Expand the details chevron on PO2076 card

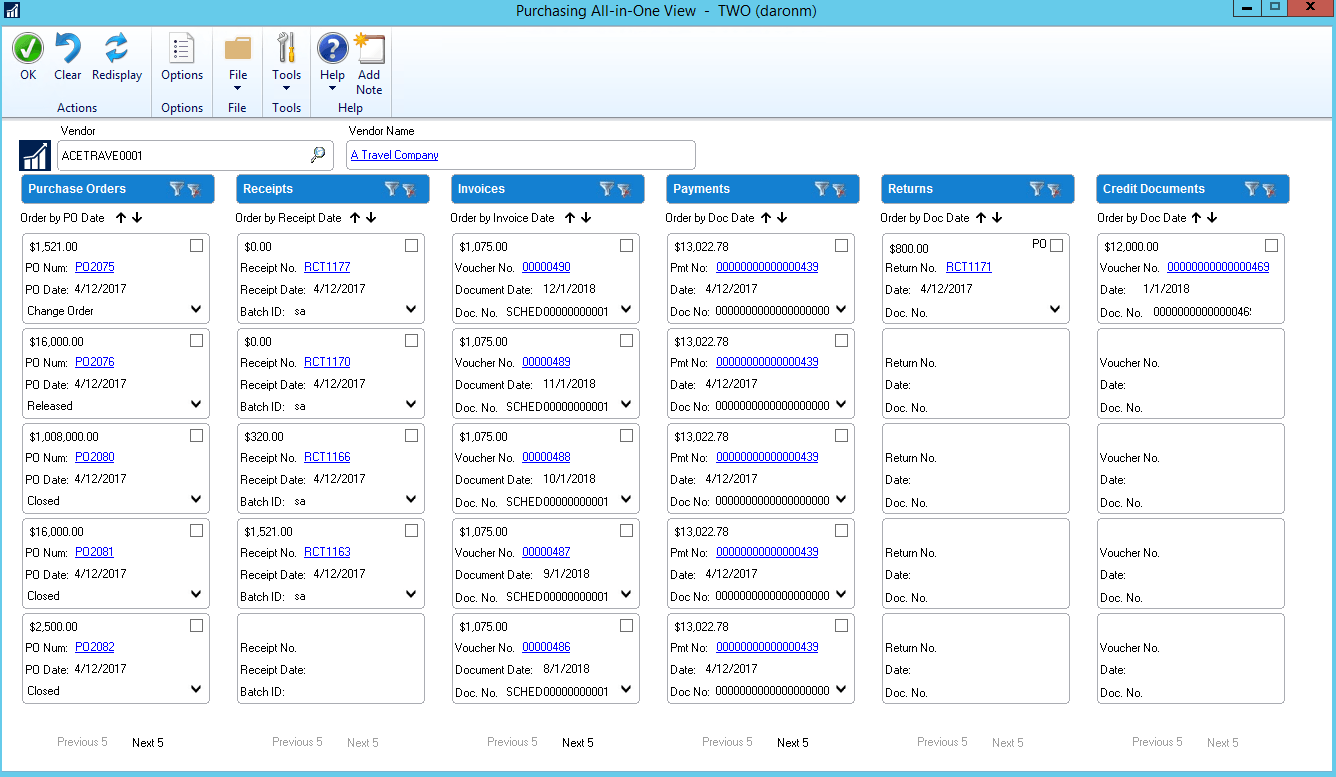pos(197,405)
